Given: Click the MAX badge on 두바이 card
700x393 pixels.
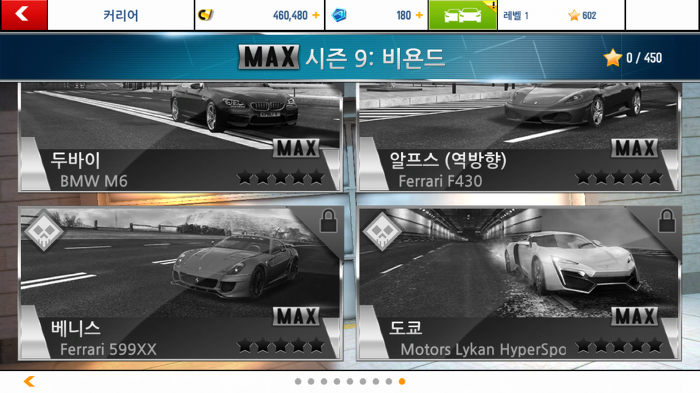Looking at the screenshot, I should pos(296,148).
